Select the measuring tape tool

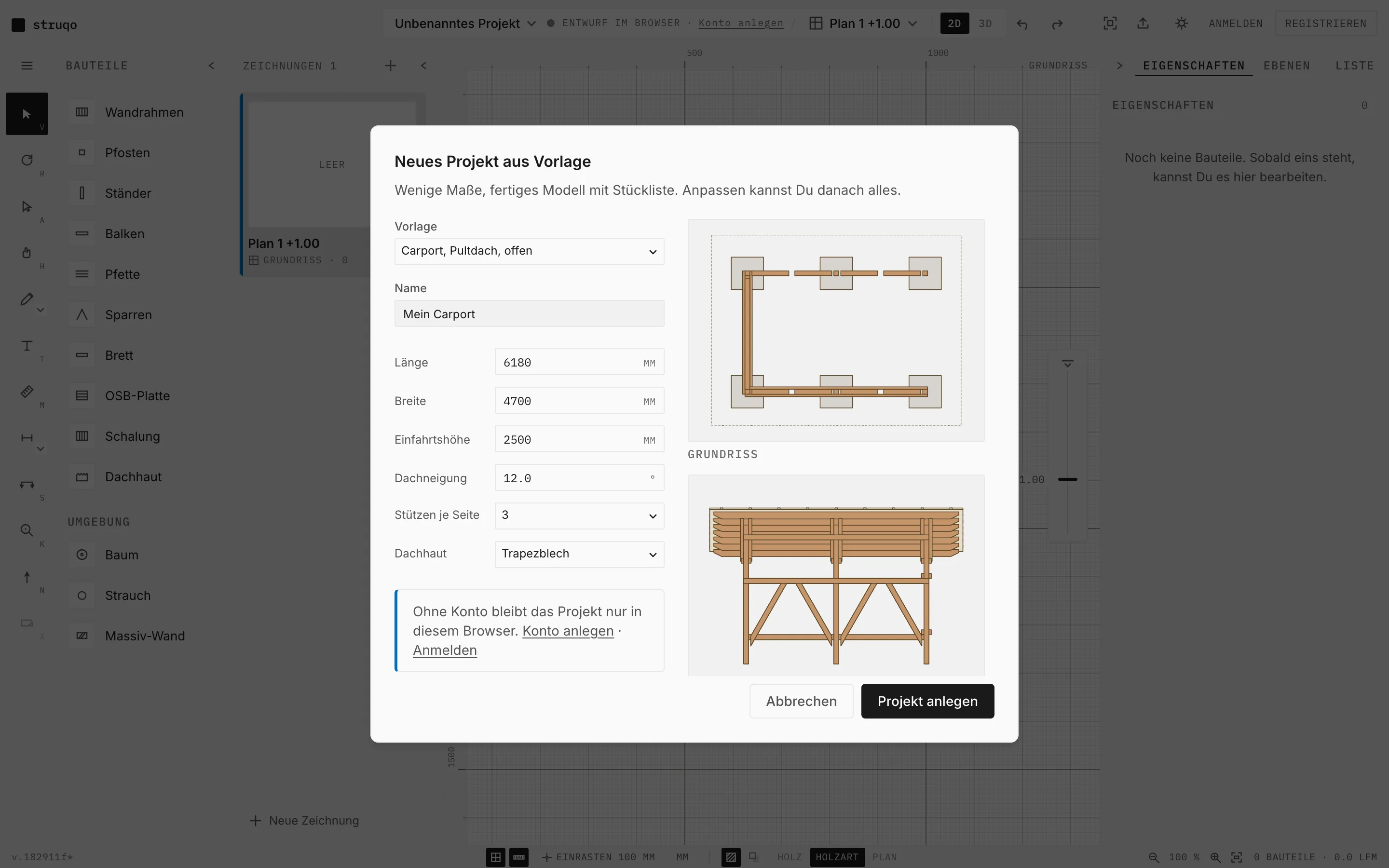(x=27, y=392)
